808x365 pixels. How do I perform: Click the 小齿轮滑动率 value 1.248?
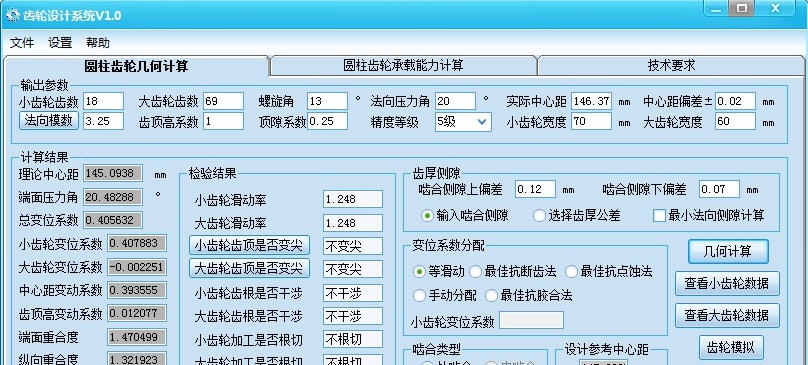(353, 199)
